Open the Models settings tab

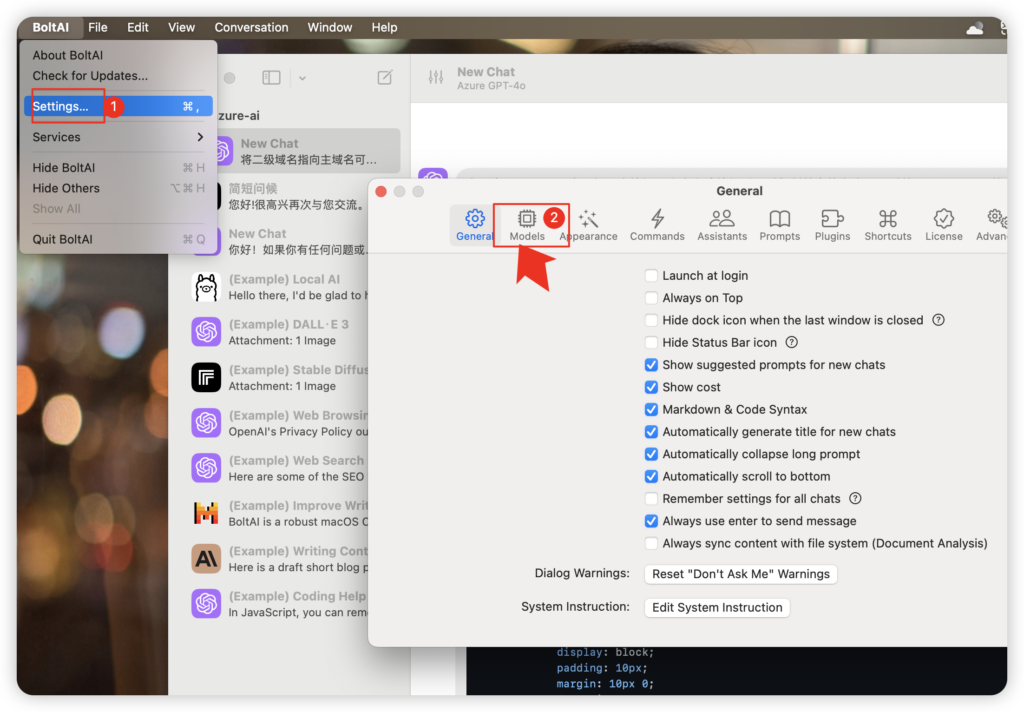tap(526, 225)
